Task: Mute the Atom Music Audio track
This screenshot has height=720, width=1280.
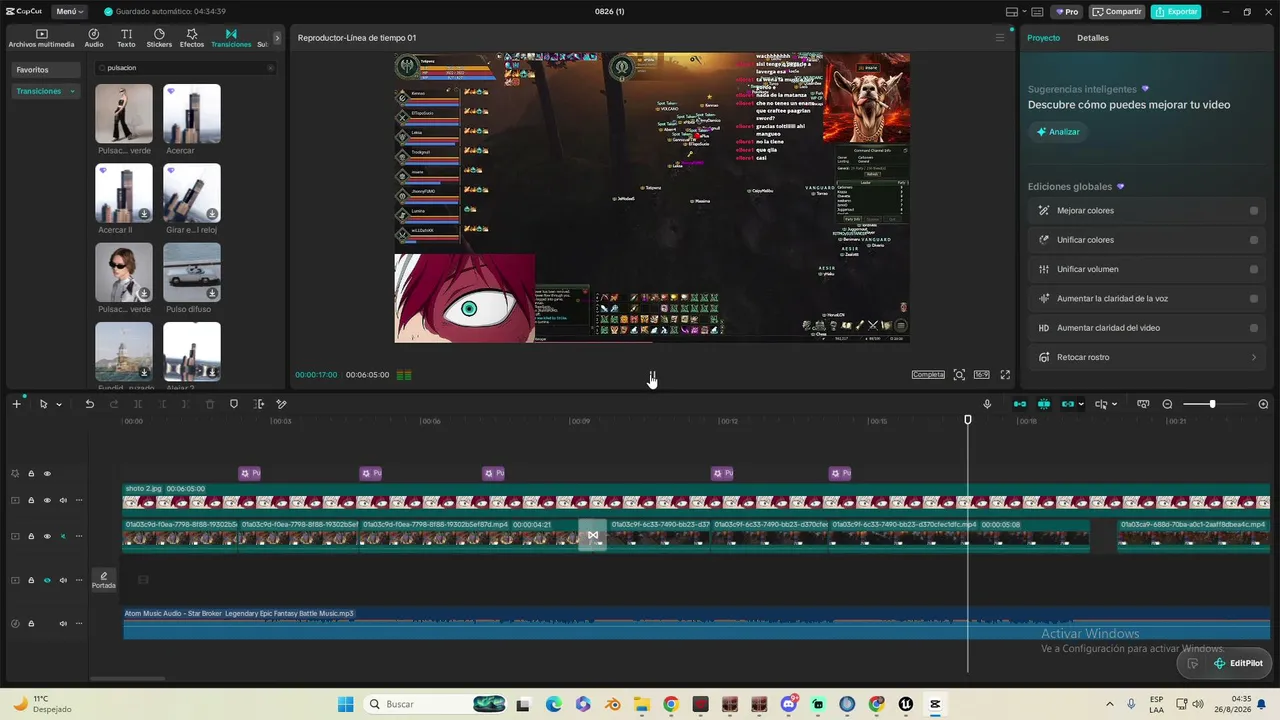Action: (63, 624)
